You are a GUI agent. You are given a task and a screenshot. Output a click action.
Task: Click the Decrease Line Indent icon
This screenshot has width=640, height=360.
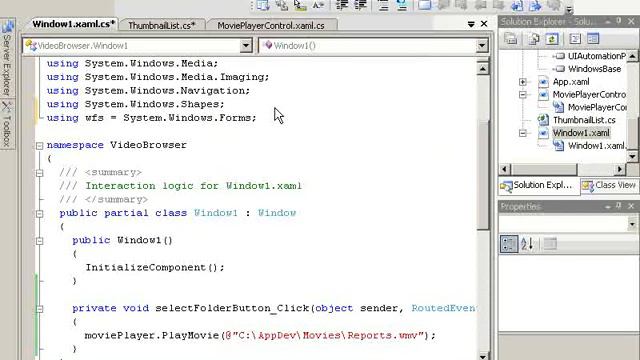click(x=342, y=5)
